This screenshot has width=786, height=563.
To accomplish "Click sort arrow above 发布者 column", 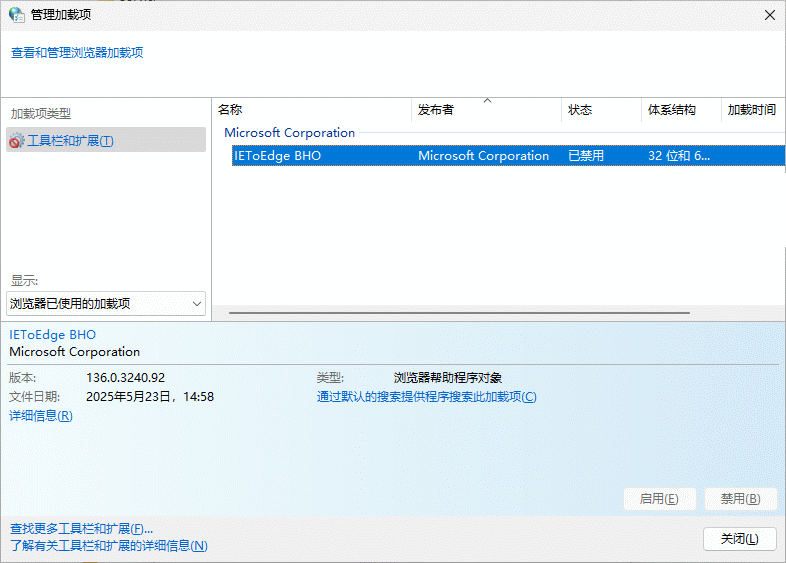I will [x=487, y=101].
